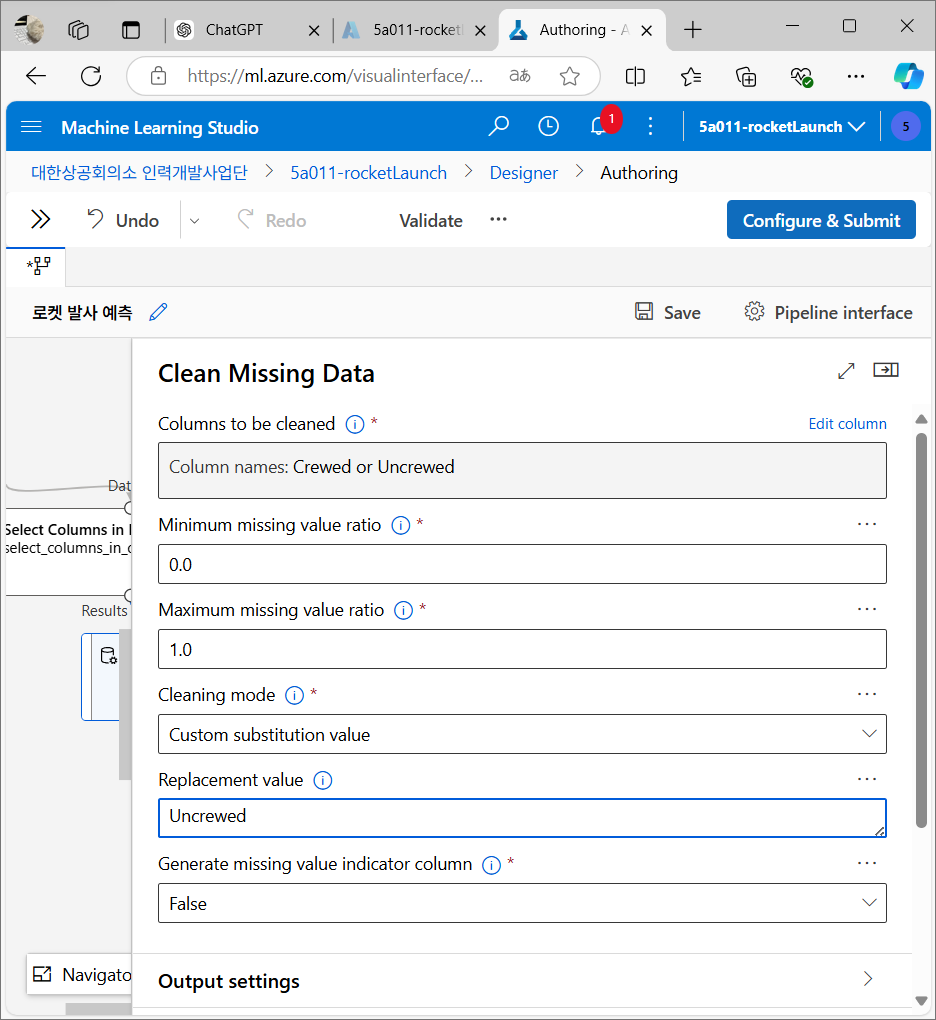Open notifications bell icon

598,126
